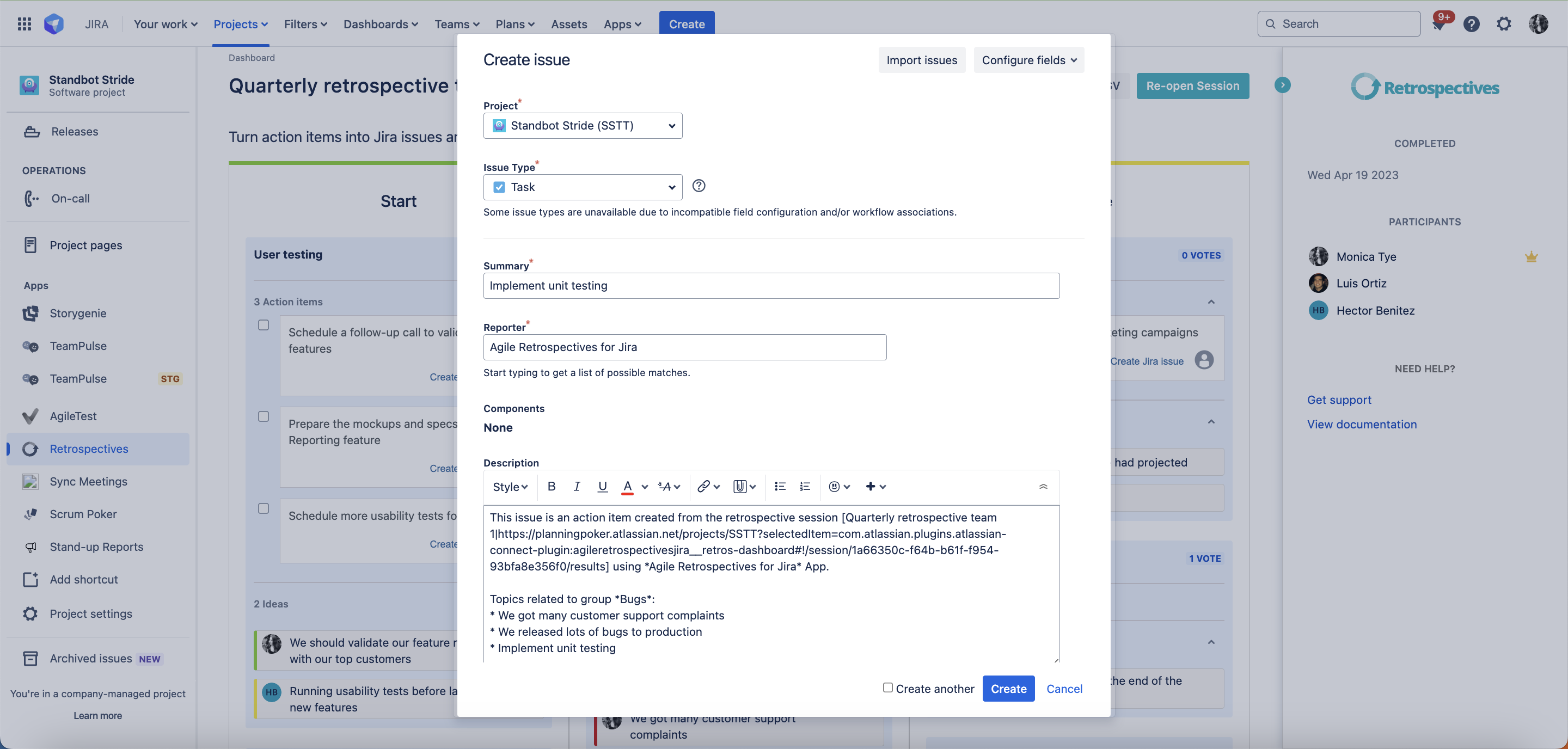Viewport: 1568px width, 749px height.
Task: Open the app switcher grid icon
Action: tap(24, 24)
